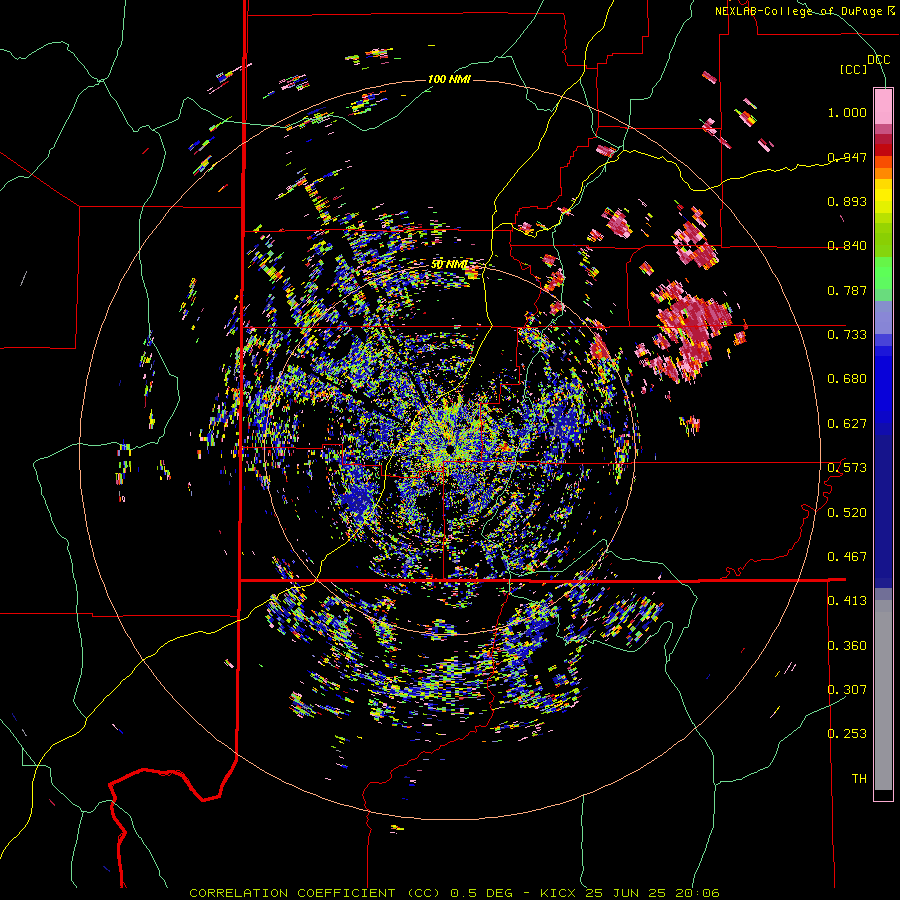Click the 100 NMI range ring label
900x900 pixels.
point(449,79)
